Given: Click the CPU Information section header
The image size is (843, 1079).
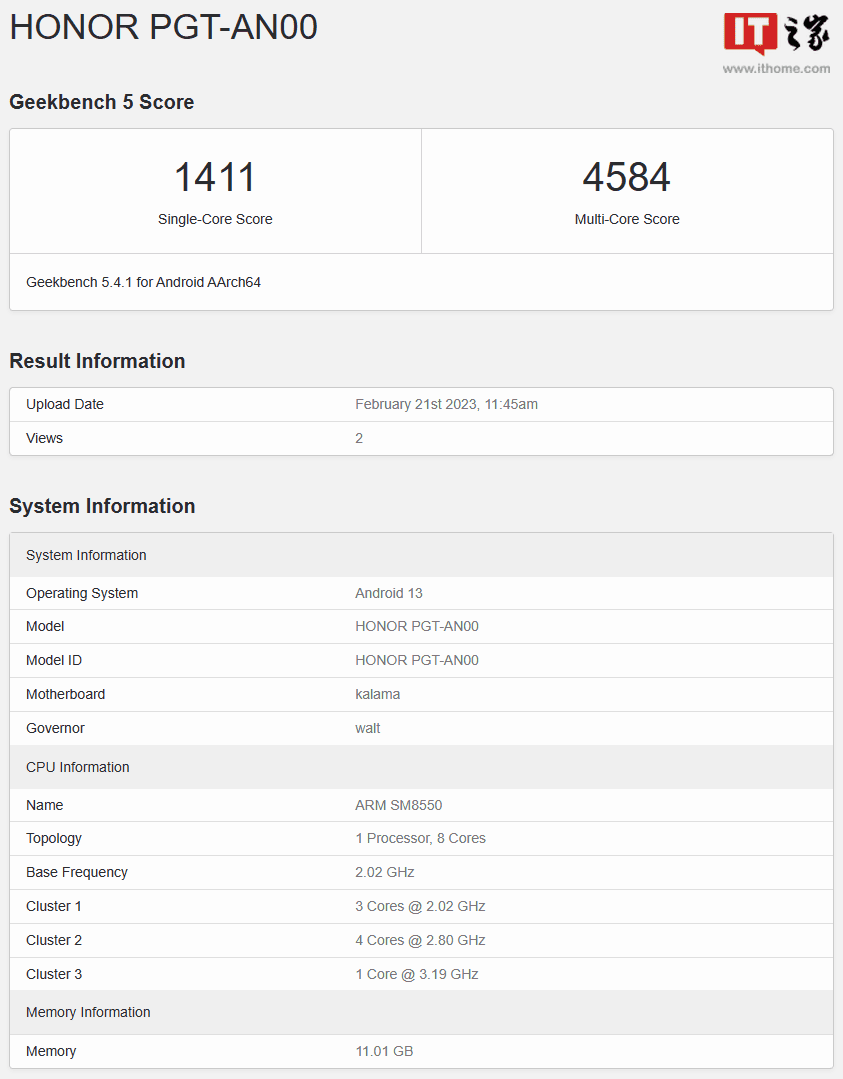Looking at the screenshot, I should click(78, 767).
